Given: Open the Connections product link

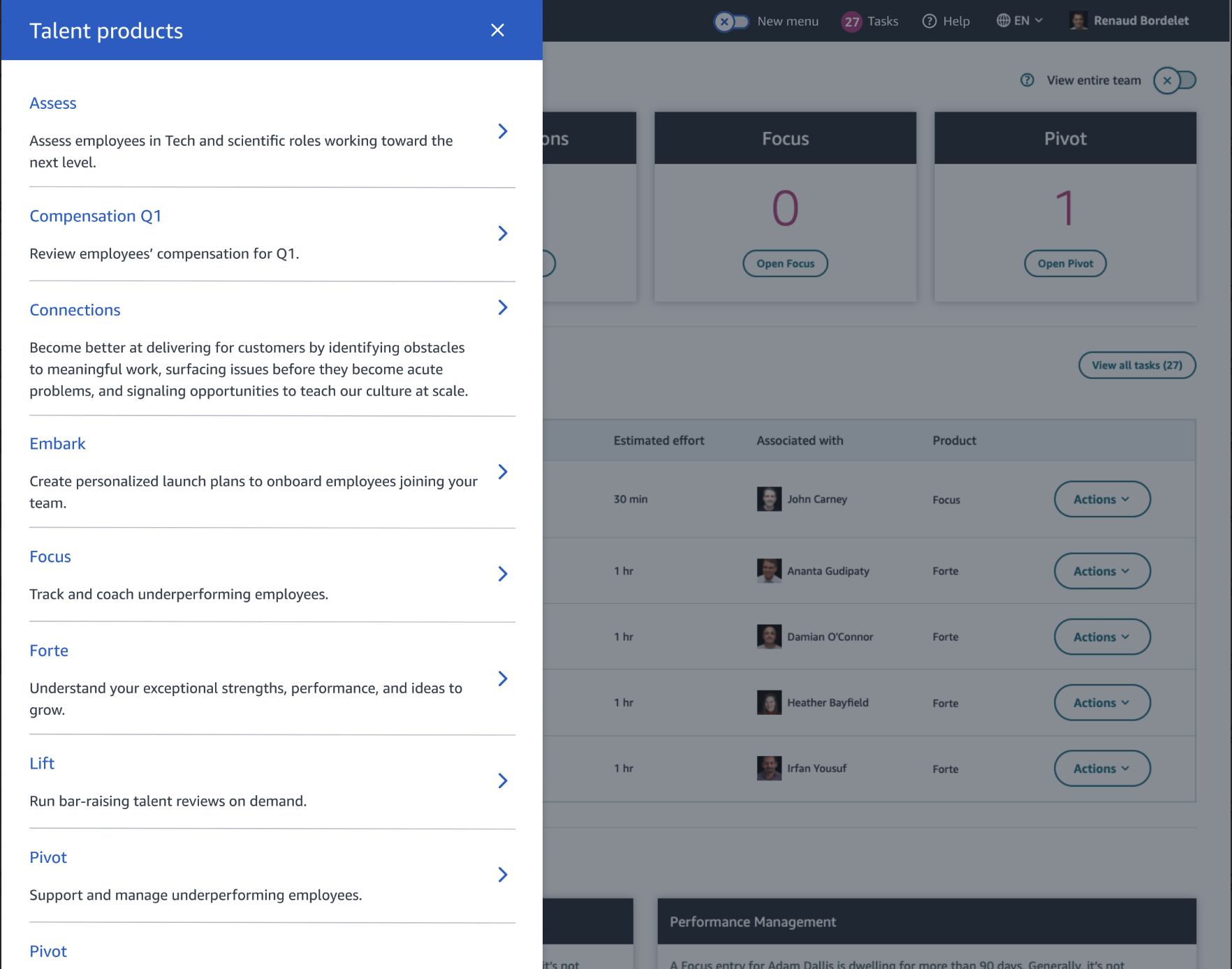Looking at the screenshot, I should pos(75,310).
